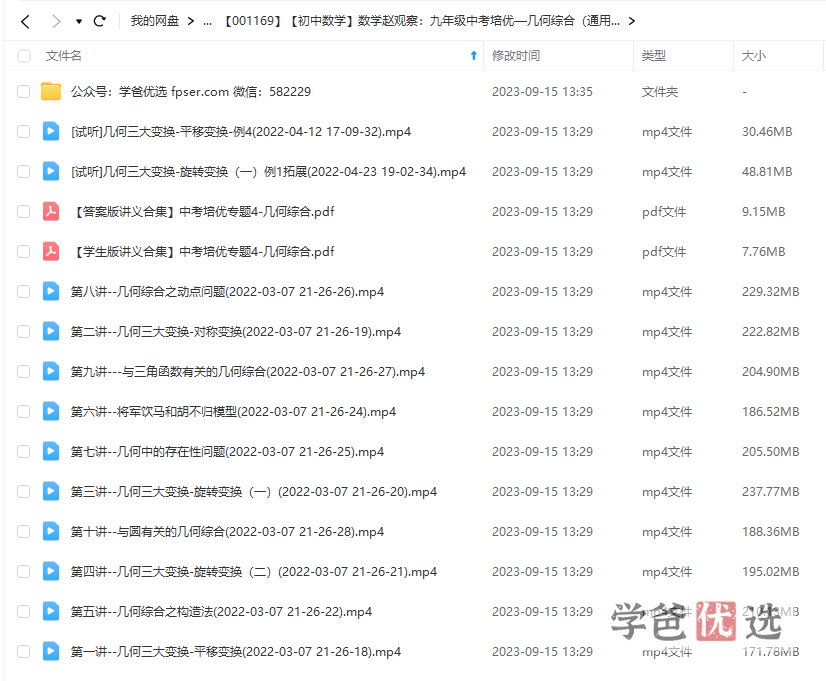
Task: Click the video icon of 平移变换-例4 file
Action: 51,131
